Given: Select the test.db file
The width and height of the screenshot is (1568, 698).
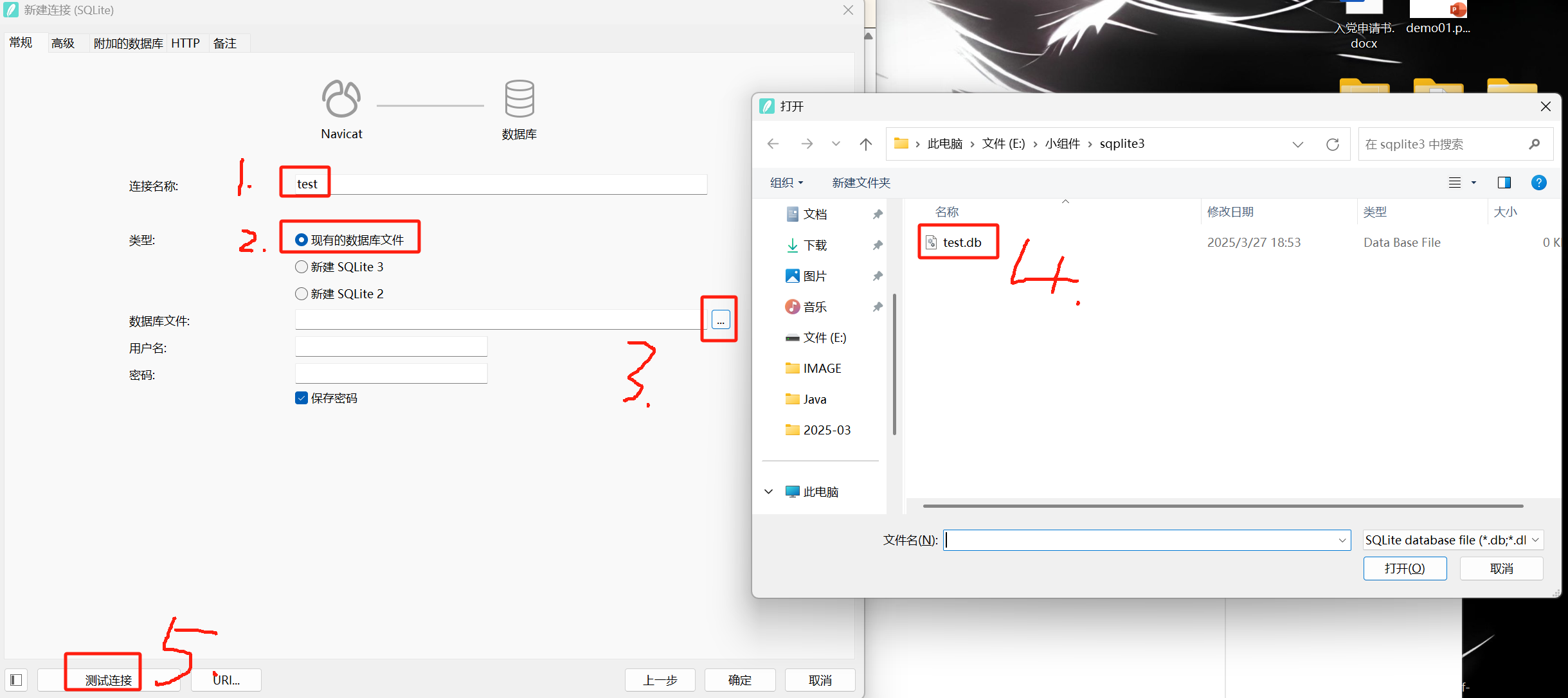Looking at the screenshot, I should [961, 242].
